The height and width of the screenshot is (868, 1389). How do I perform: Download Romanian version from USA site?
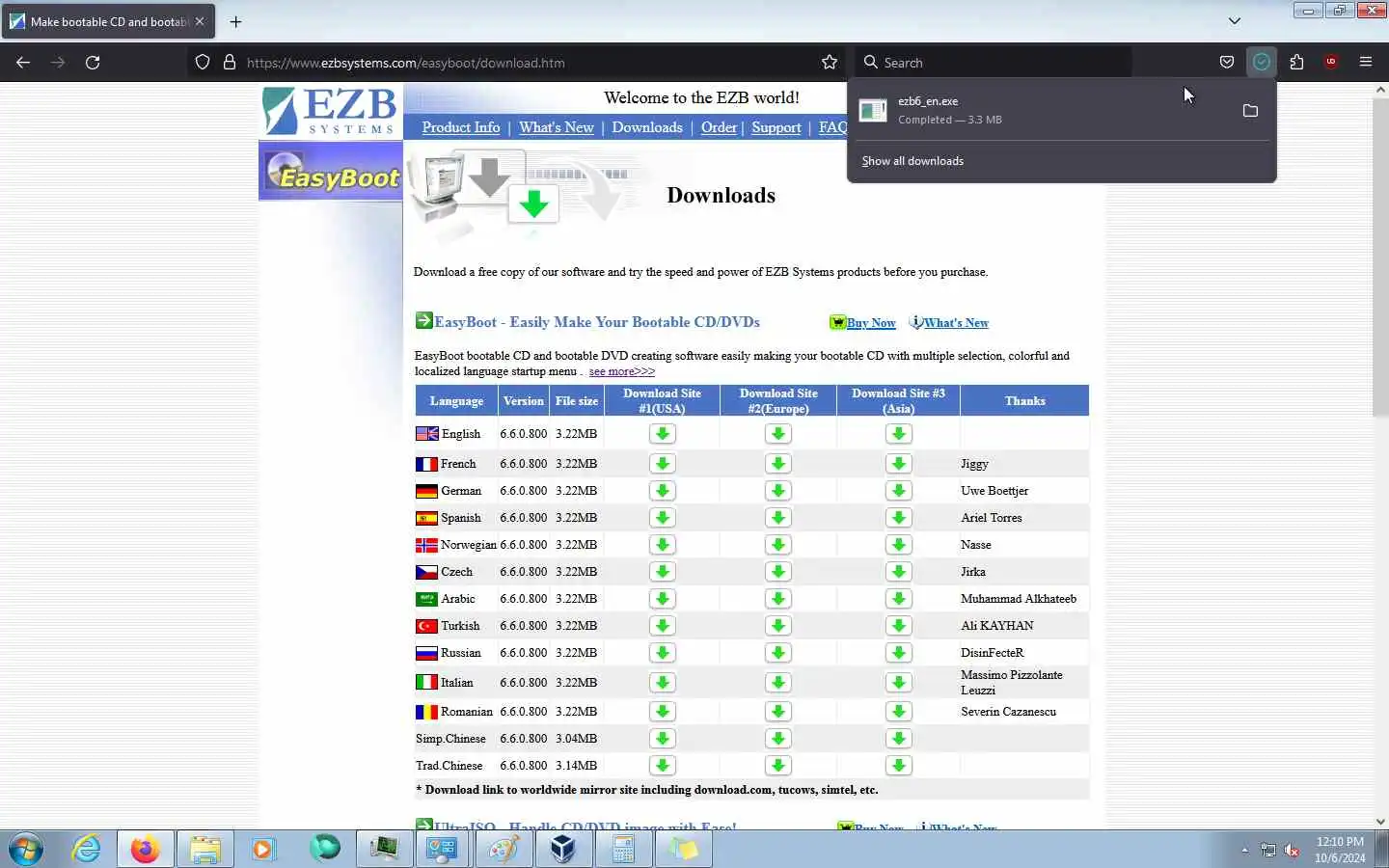662,712
